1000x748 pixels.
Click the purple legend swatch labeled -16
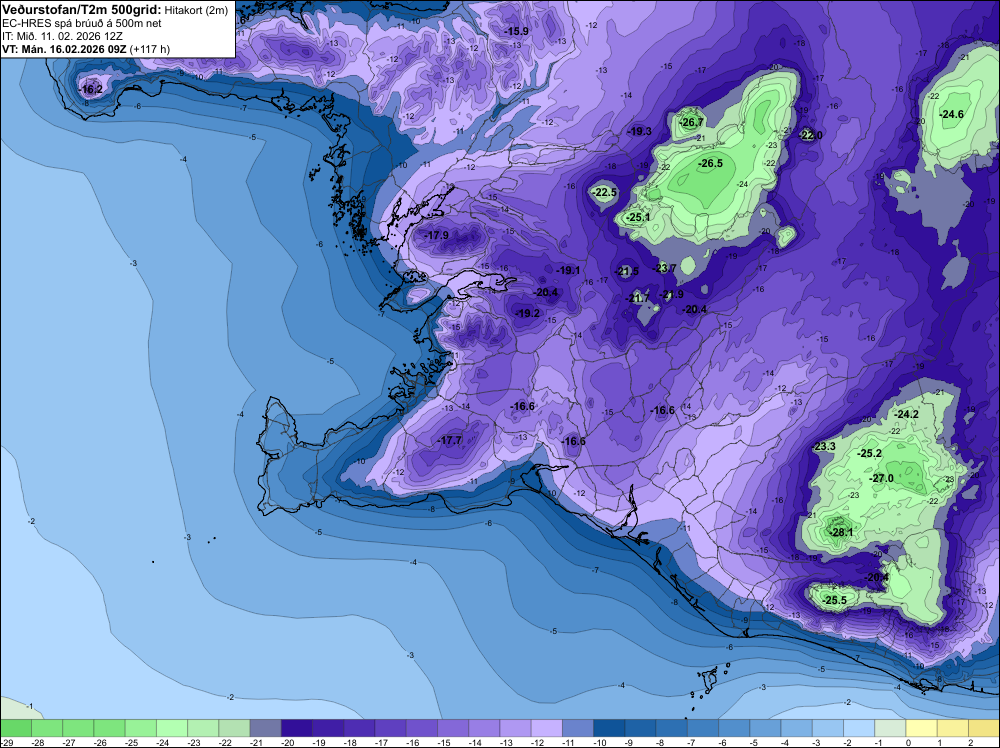422,728
